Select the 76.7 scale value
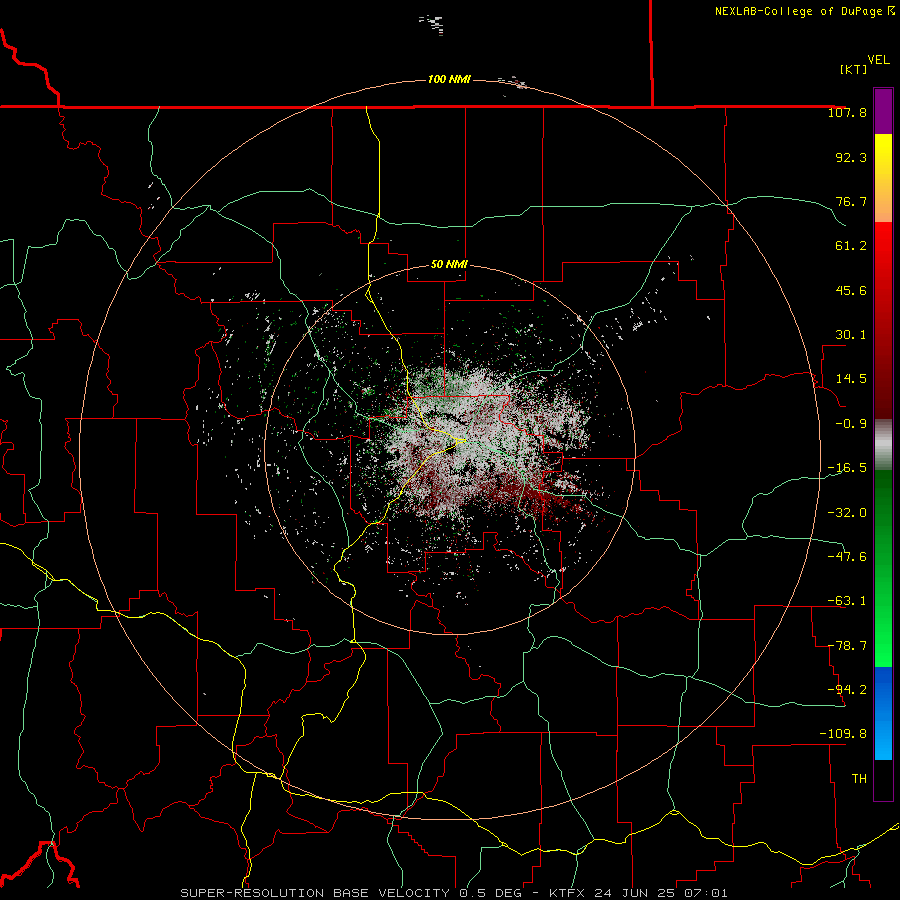The image size is (900, 900). click(x=851, y=201)
